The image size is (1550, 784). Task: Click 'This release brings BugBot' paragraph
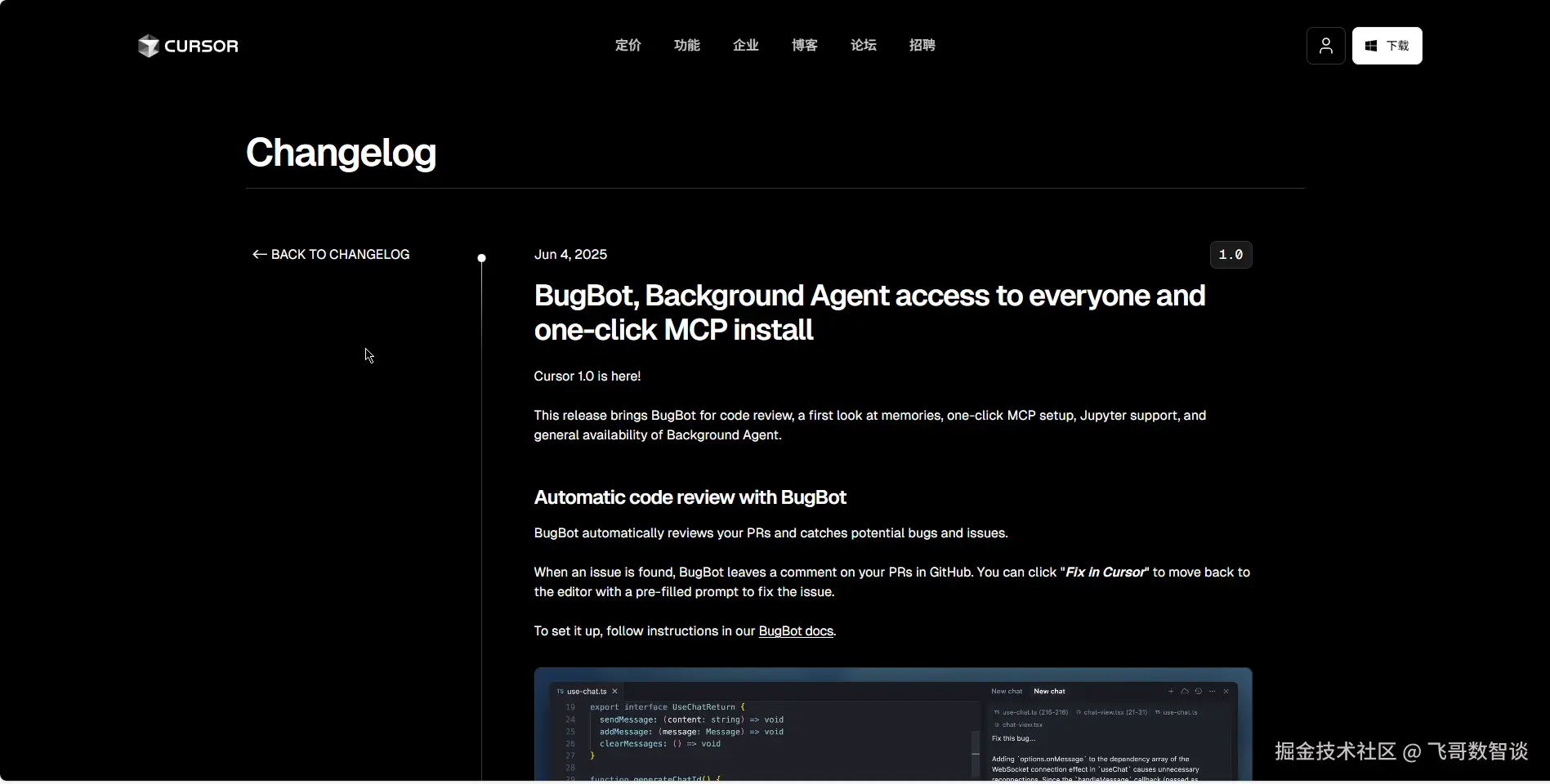click(870, 425)
